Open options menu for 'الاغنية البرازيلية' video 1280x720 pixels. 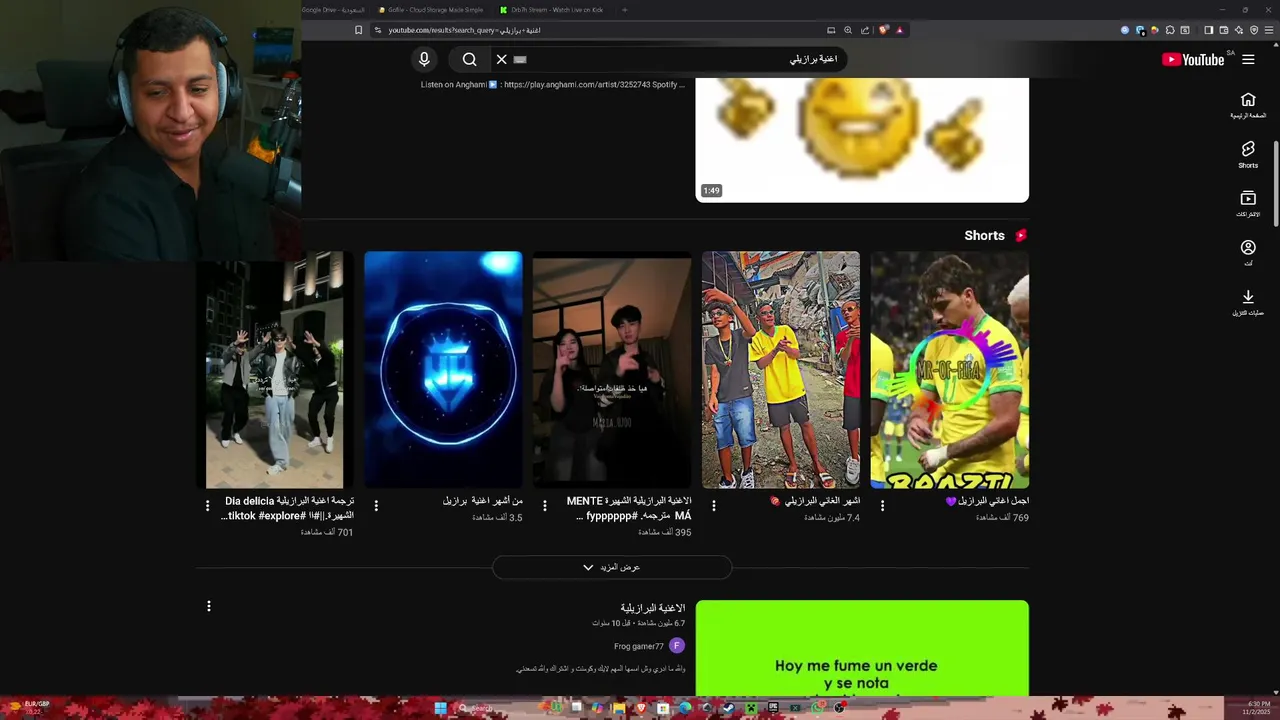point(209,606)
